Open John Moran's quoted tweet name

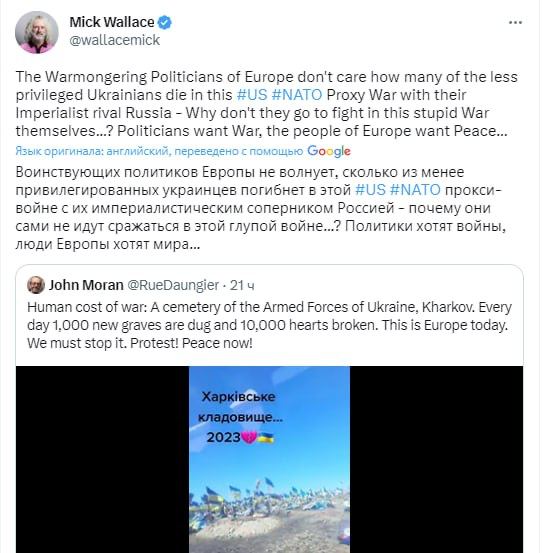86,285
